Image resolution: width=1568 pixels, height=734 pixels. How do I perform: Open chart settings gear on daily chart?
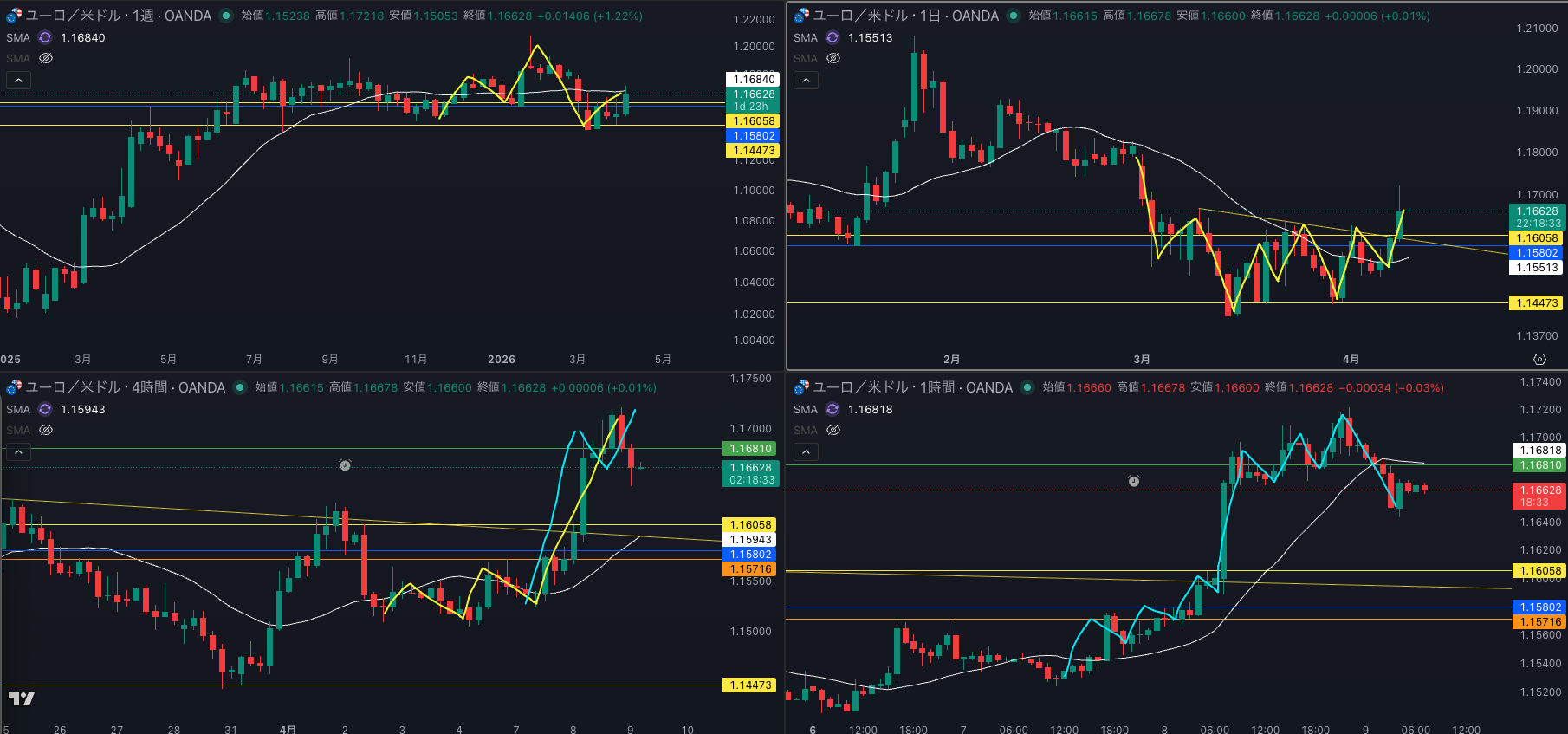[1539, 359]
